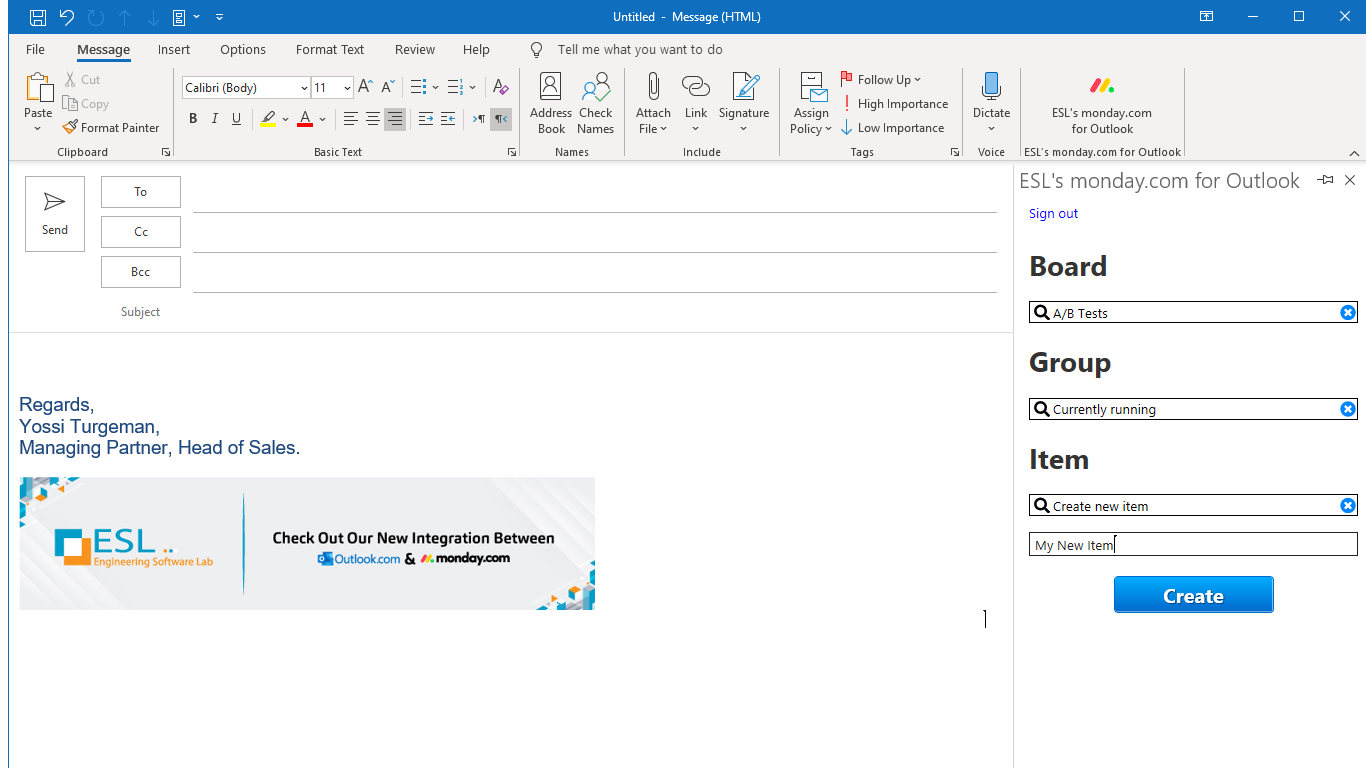
Task: Open the font size 11 dropdown
Action: pos(347,88)
